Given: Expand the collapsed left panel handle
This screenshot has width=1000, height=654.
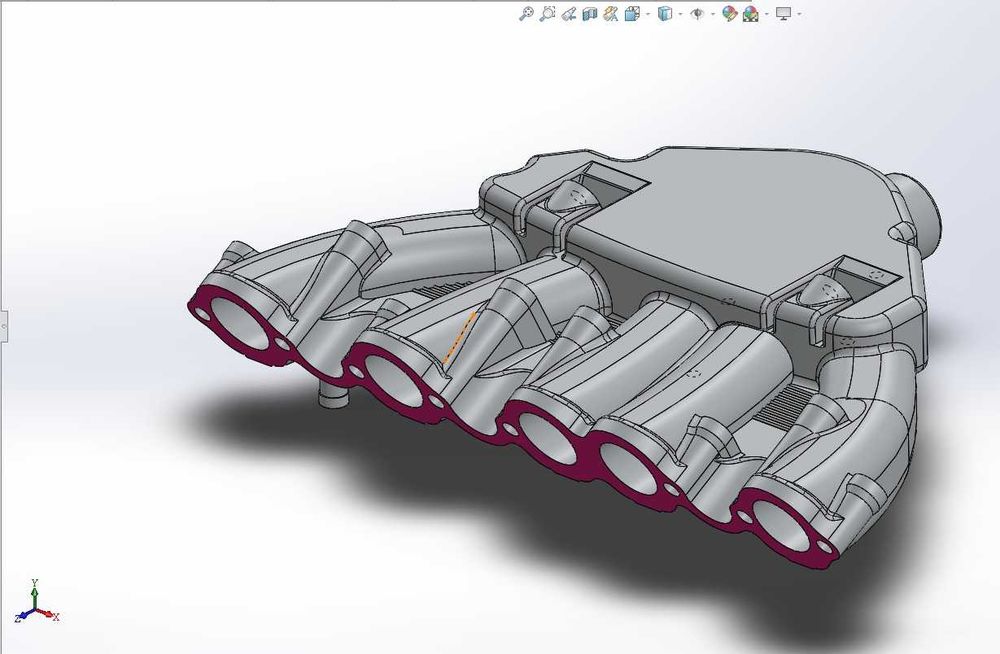Looking at the screenshot, I should [x=3, y=326].
